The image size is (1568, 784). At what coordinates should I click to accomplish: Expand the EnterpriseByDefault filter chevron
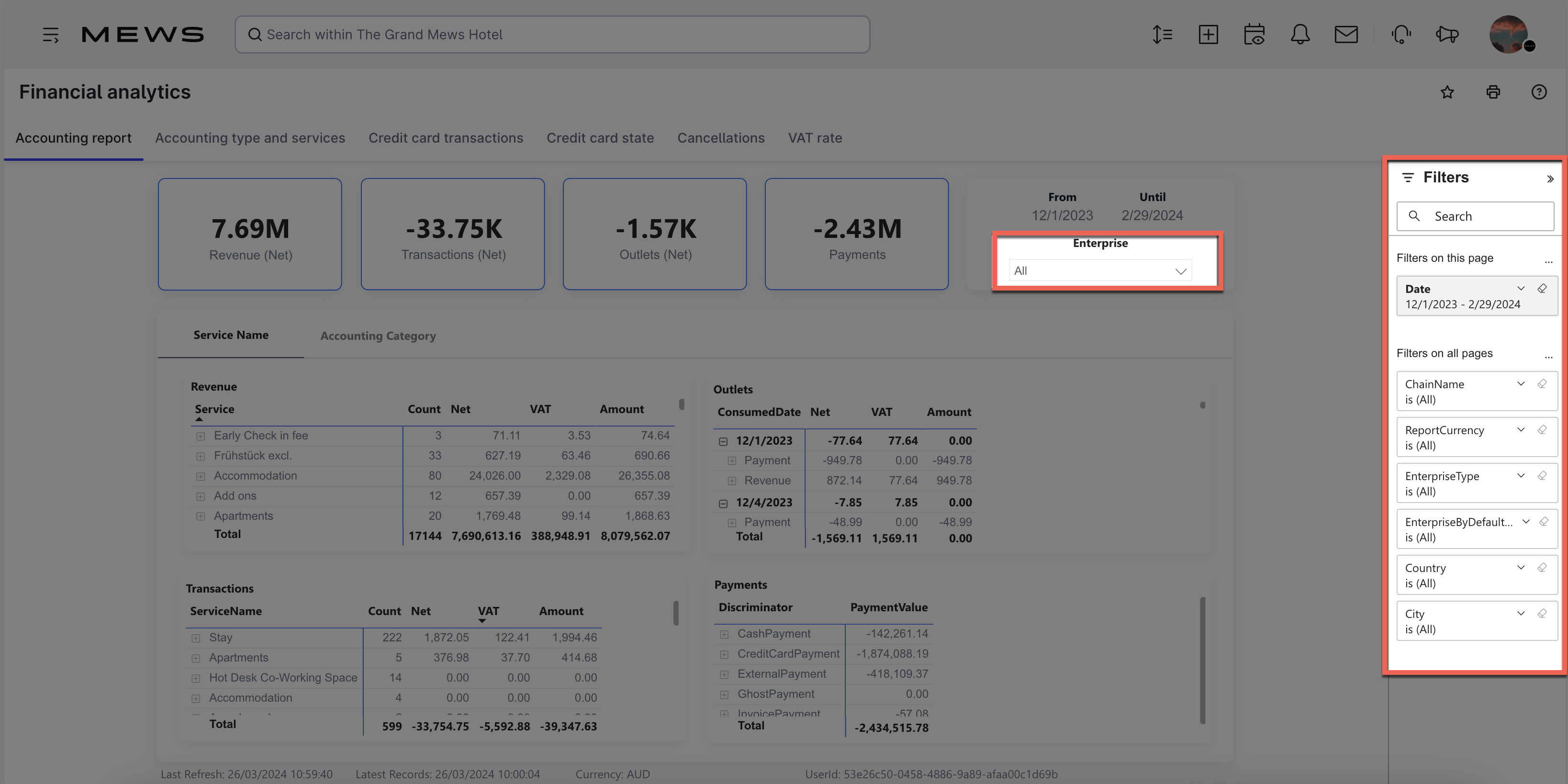1525,522
